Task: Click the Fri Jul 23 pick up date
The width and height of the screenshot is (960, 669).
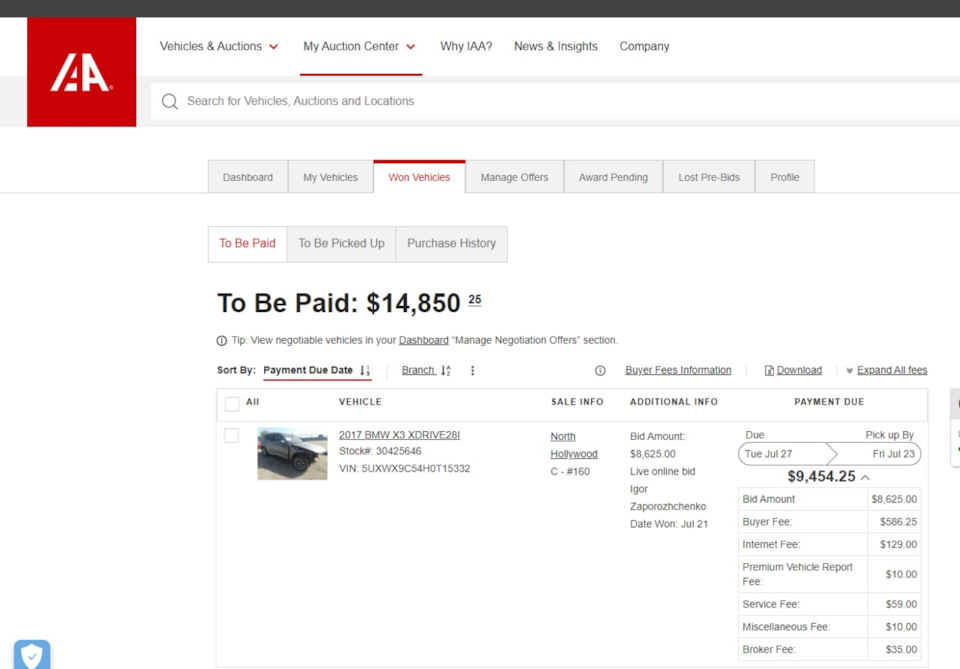Action: point(893,454)
